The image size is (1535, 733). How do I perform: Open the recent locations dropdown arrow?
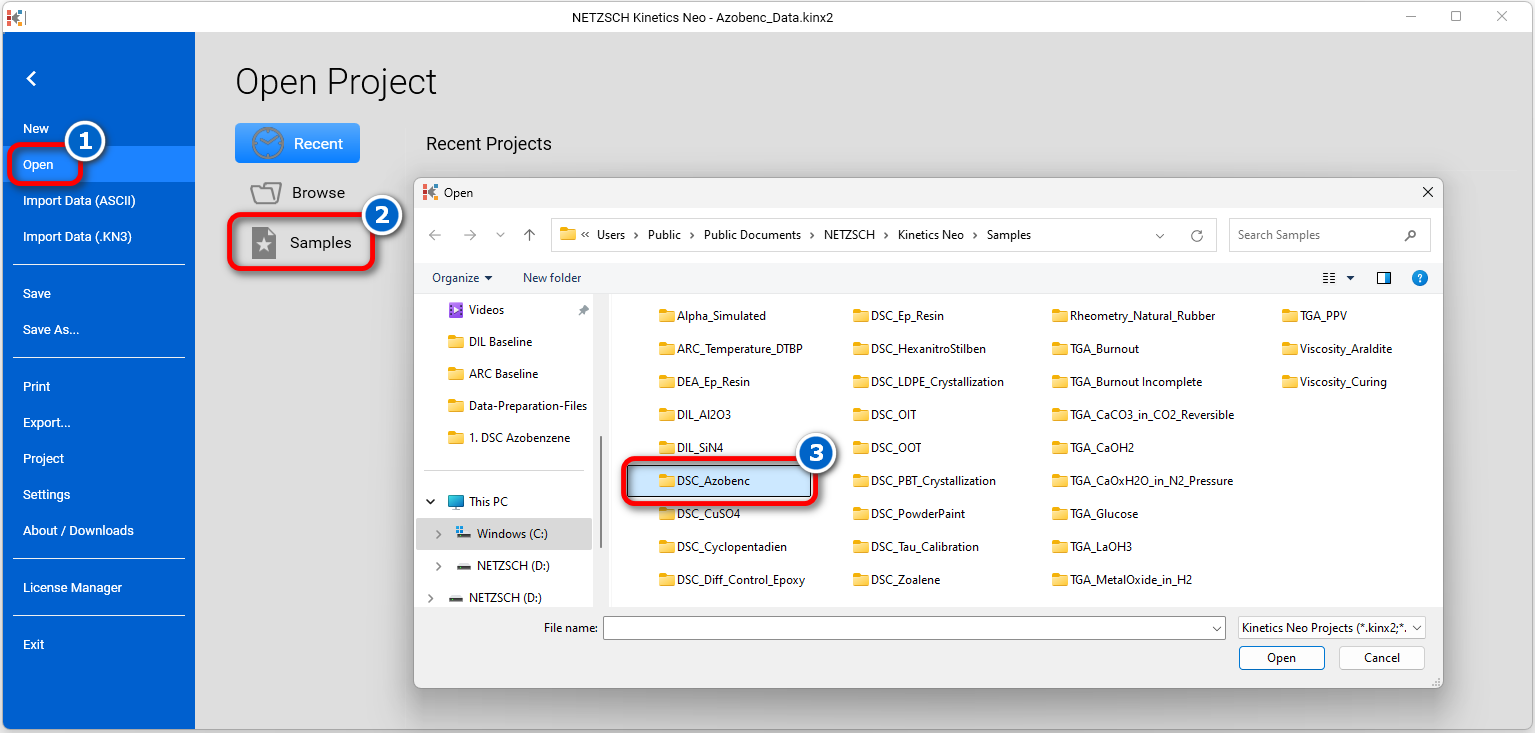pyautogui.click(x=500, y=235)
